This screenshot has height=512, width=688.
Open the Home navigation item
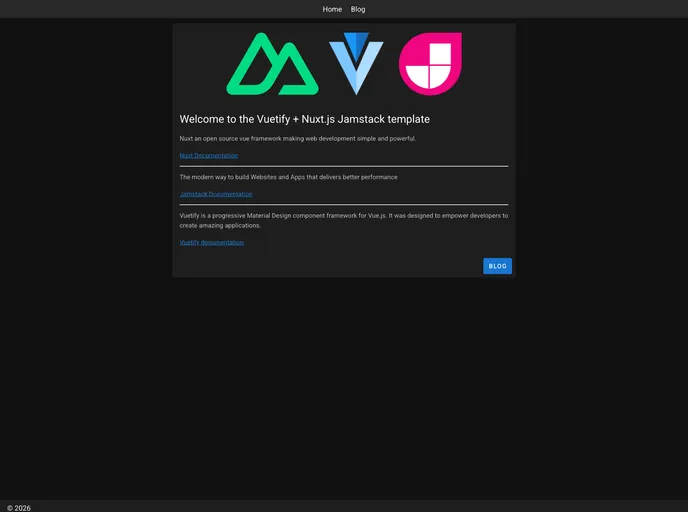(x=332, y=9)
